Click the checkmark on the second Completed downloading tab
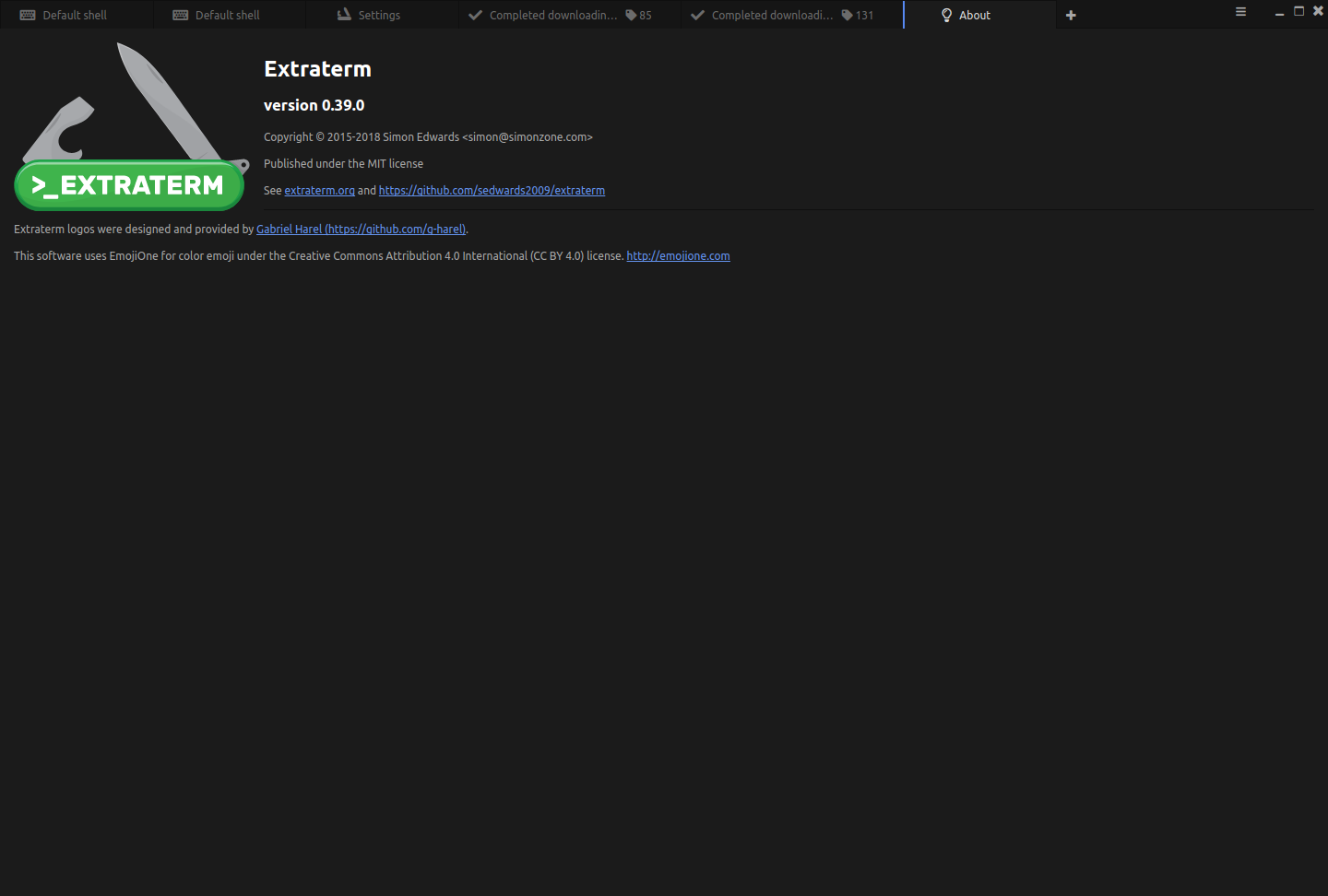The height and width of the screenshot is (896, 1328). tap(697, 15)
